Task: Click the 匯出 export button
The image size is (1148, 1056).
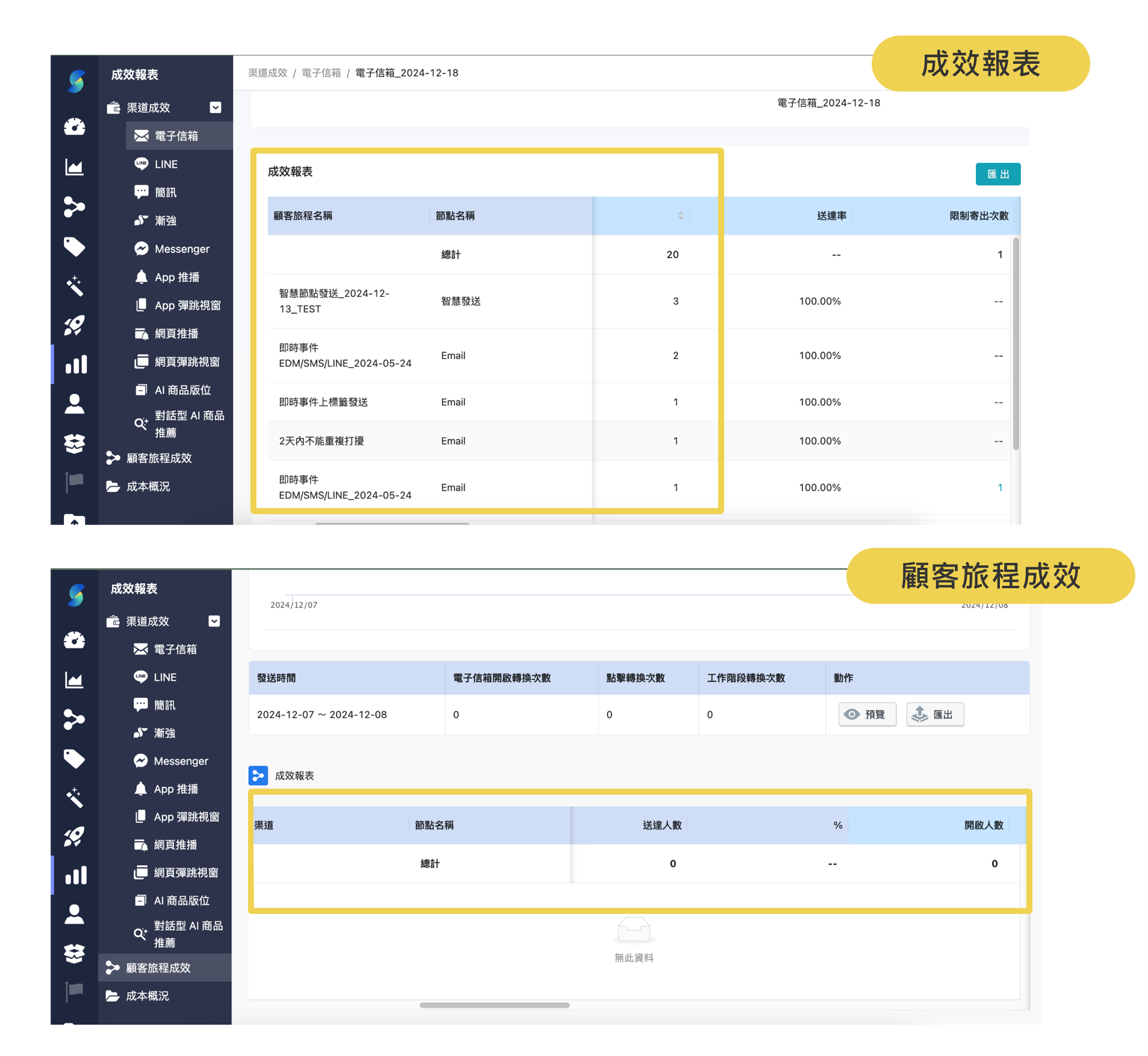Action: click(998, 174)
